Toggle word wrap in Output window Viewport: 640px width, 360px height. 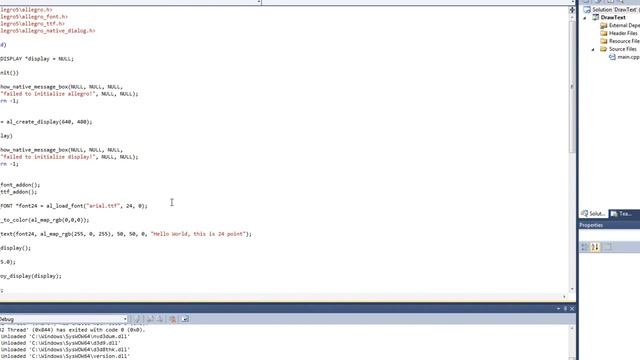click(185, 319)
